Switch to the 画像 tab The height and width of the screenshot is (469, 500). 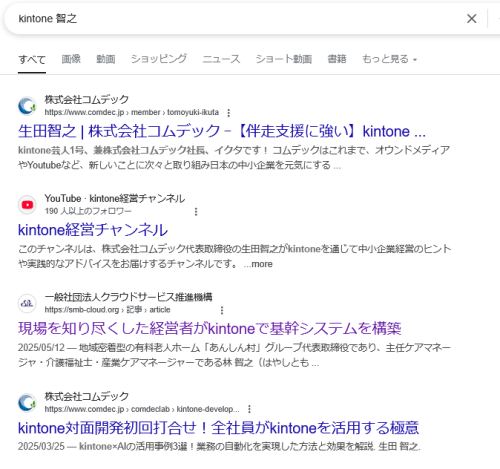point(71,59)
